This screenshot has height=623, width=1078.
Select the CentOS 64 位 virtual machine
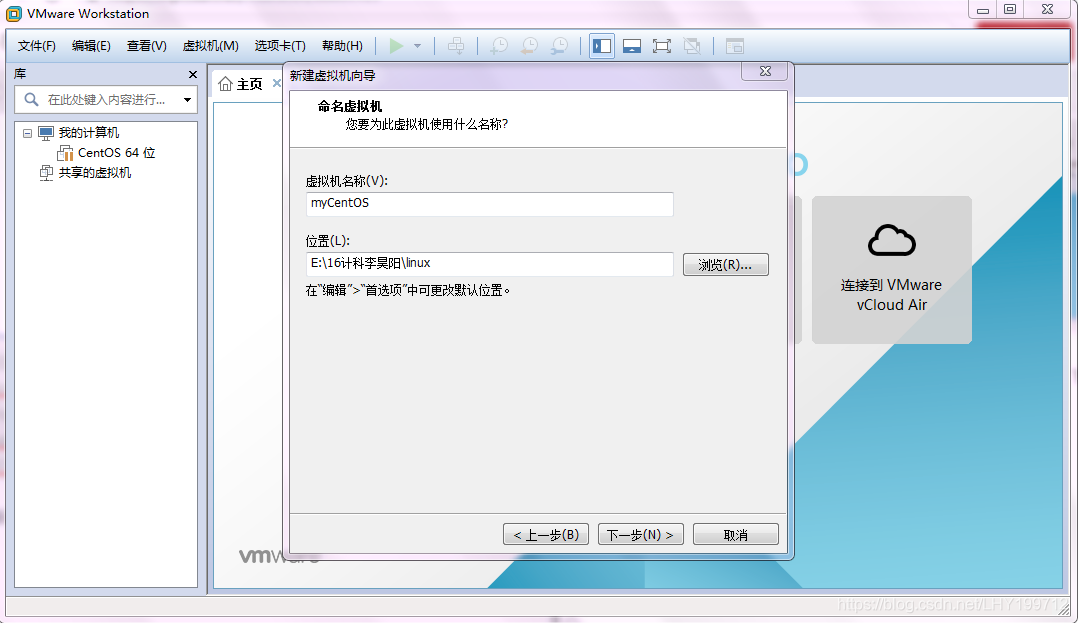pyautogui.click(x=116, y=153)
